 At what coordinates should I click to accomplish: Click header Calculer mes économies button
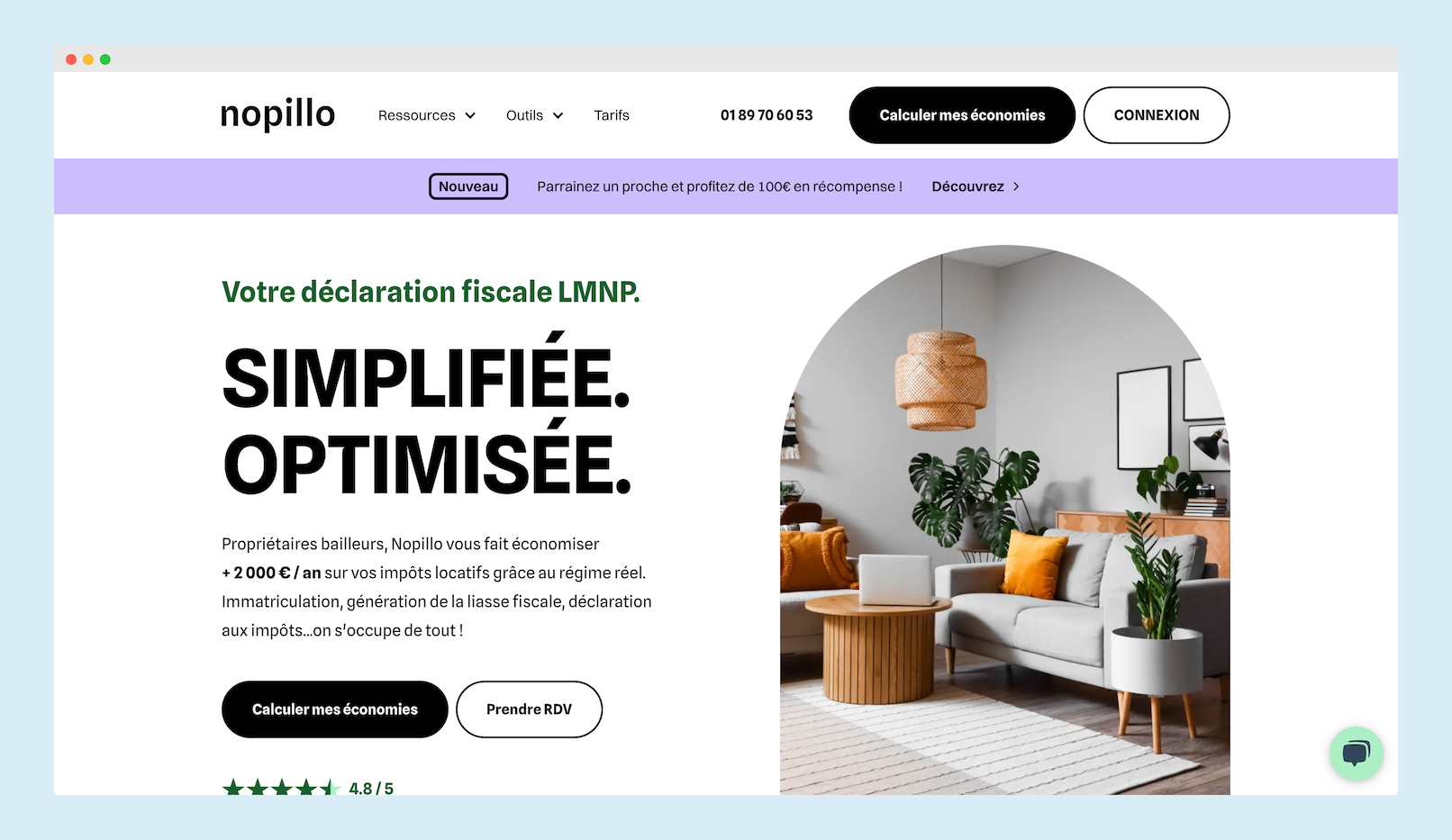tap(962, 115)
